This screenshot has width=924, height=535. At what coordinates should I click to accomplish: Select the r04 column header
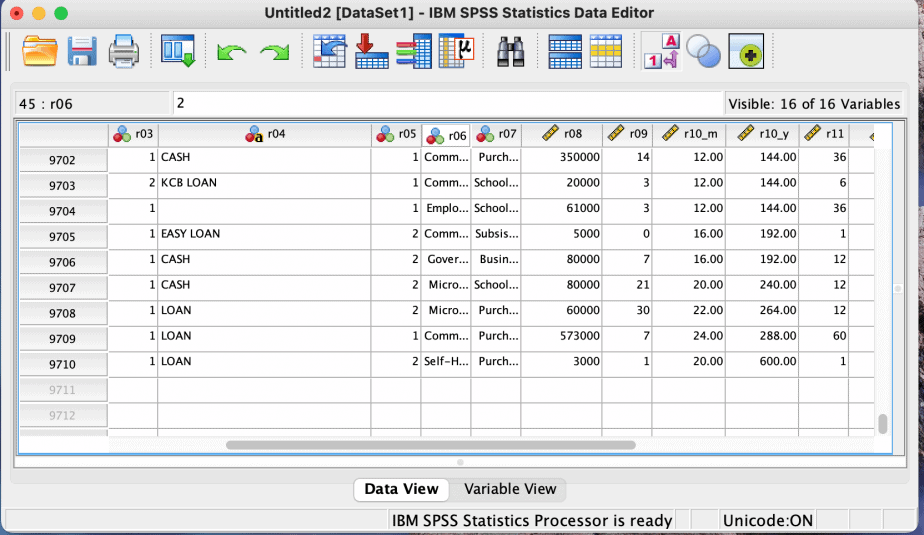[x=265, y=134]
